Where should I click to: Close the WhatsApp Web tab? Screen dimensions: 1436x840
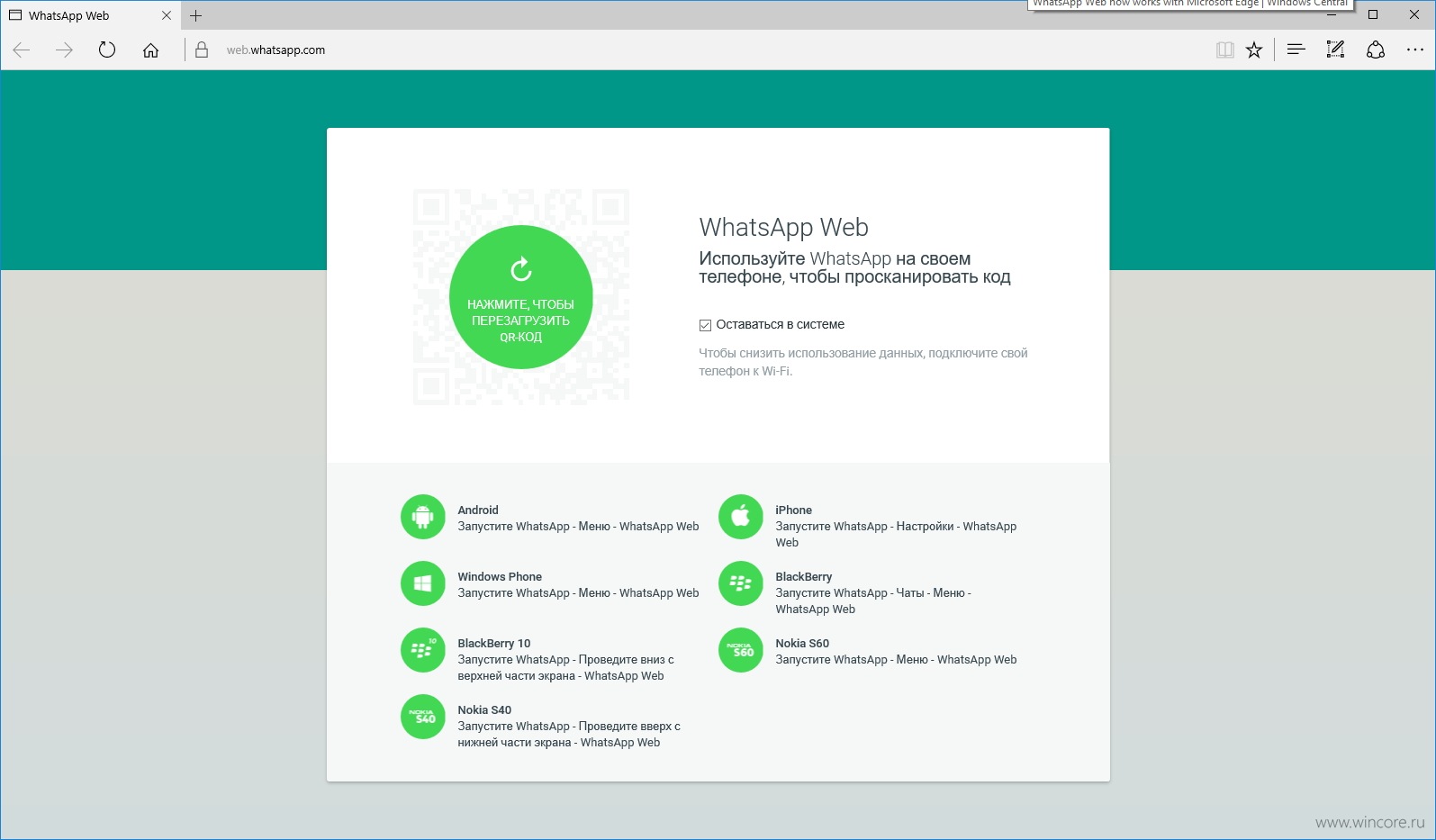[167, 15]
